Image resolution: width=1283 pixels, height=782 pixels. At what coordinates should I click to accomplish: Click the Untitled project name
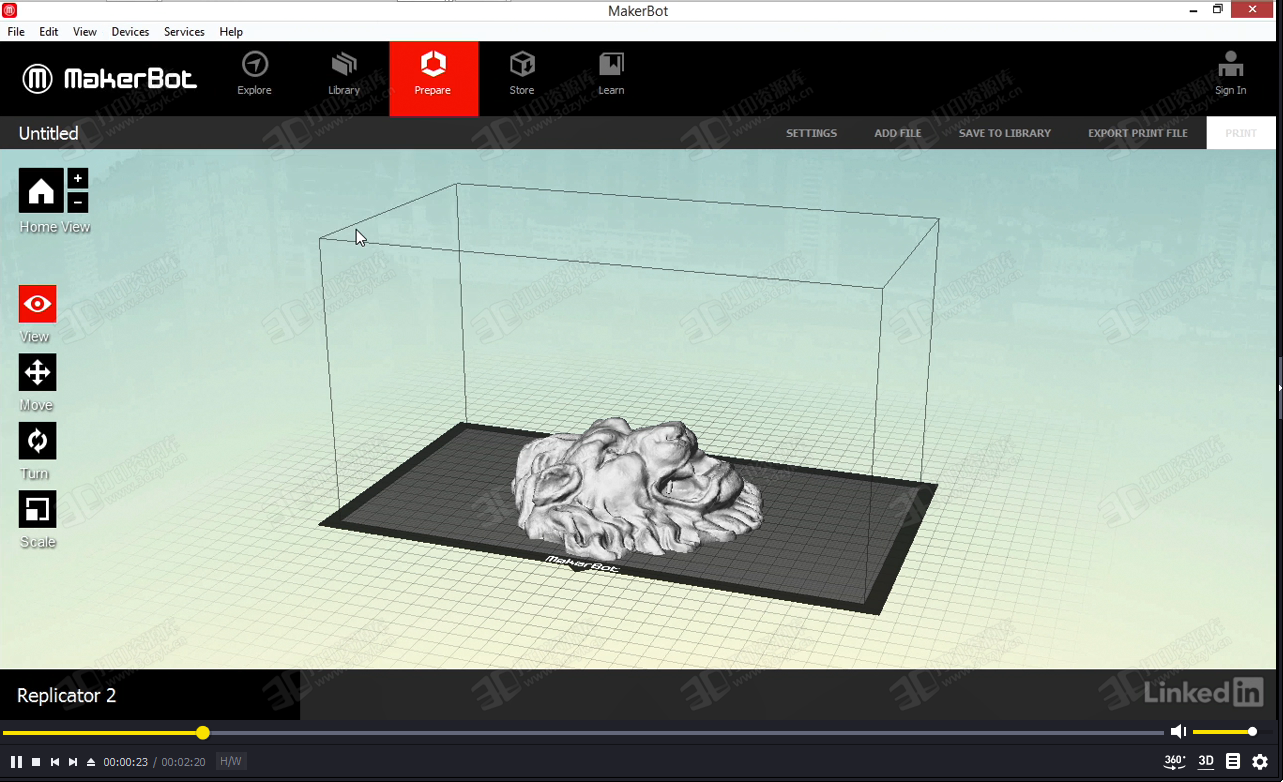[48, 133]
